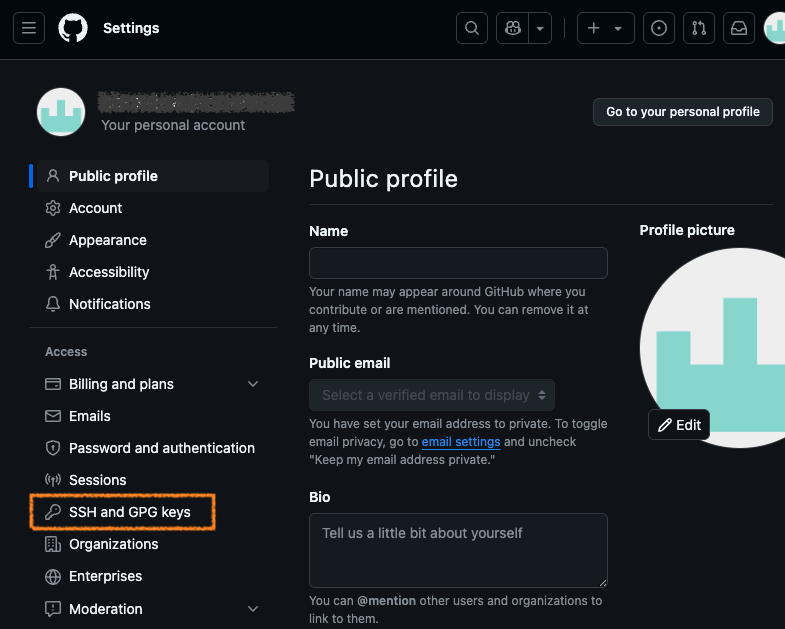Click the paintbrush icon beside Appearance
The image size is (785, 629).
click(53, 240)
